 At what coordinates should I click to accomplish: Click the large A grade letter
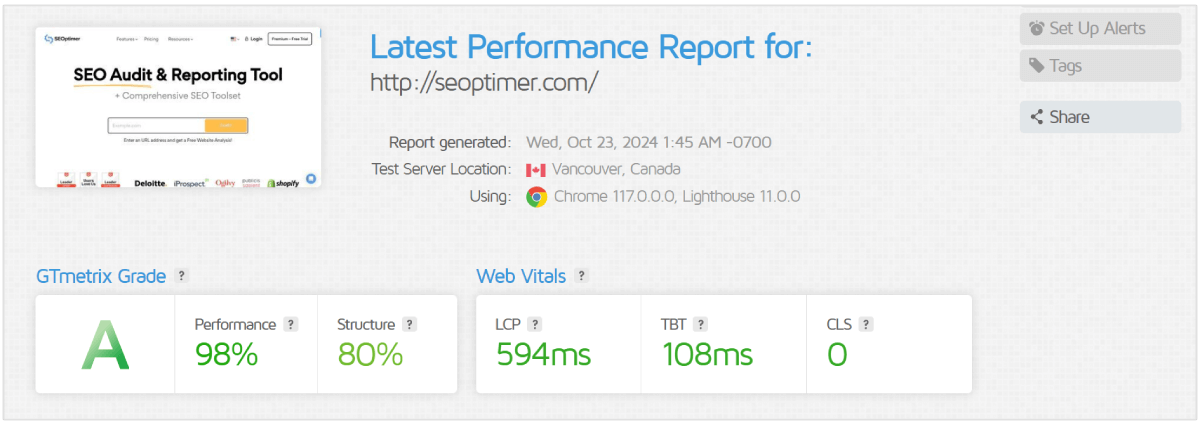coord(105,345)
